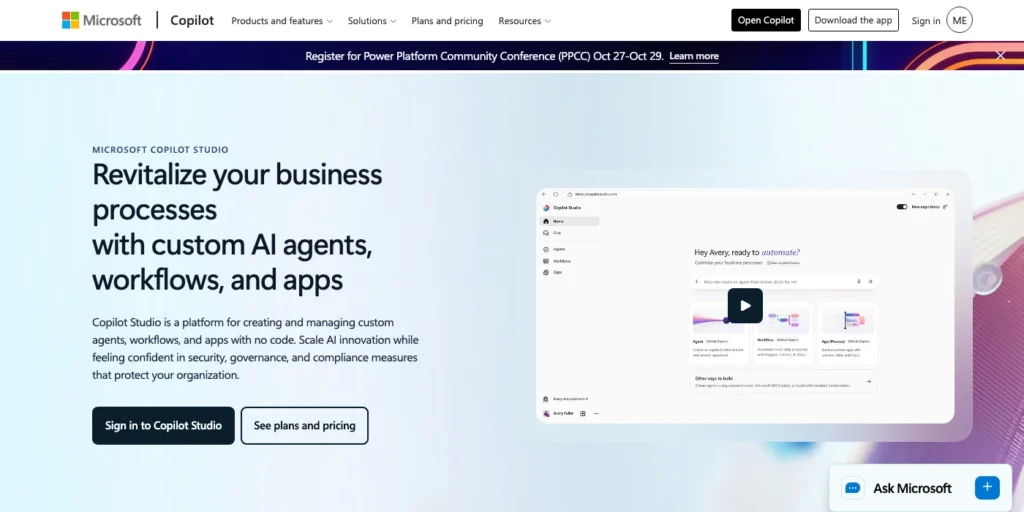
Task: Click microphone icon in preview prompt box
Action: click(859, 281)
